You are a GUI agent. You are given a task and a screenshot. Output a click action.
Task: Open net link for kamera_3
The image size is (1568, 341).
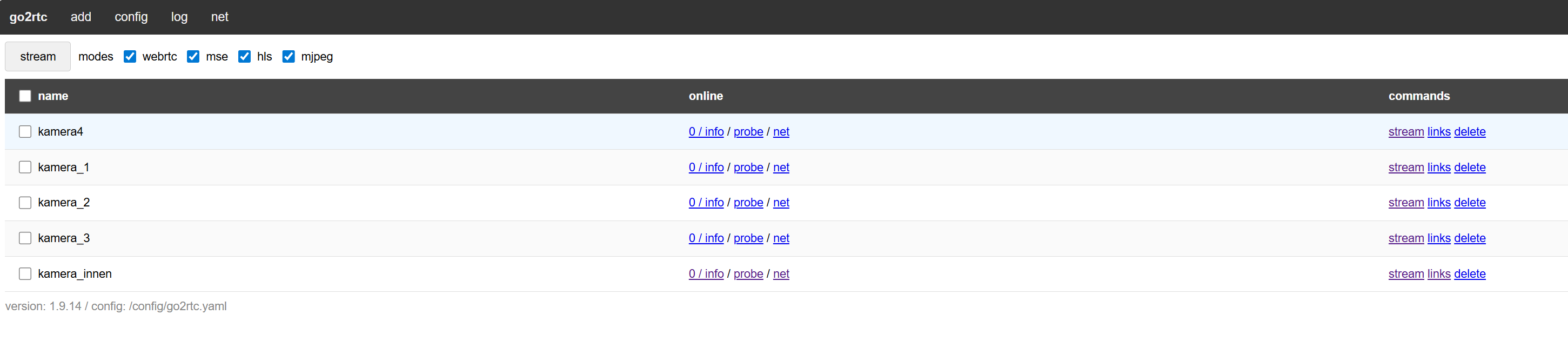click(x=781, y=238)
